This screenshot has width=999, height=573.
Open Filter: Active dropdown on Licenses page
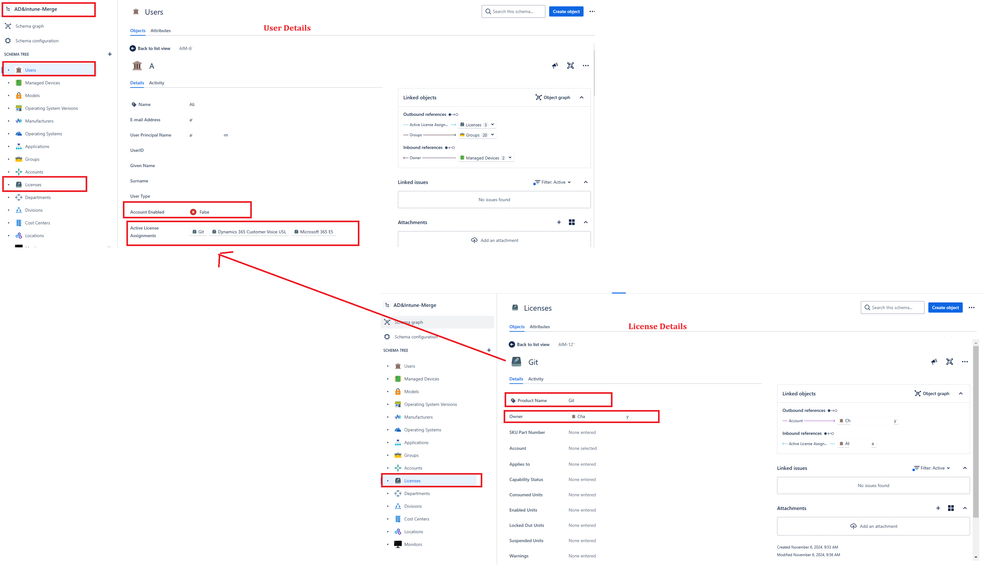point(931,468)
